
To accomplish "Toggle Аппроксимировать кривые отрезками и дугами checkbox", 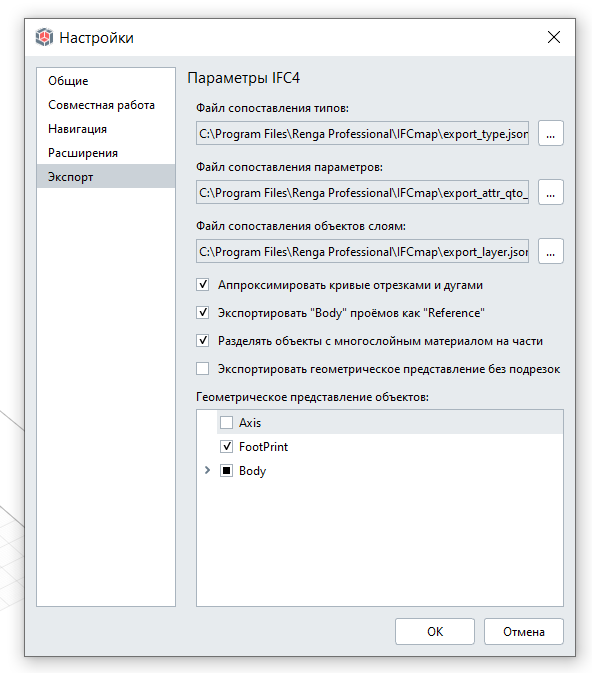I will pos(203,285).
